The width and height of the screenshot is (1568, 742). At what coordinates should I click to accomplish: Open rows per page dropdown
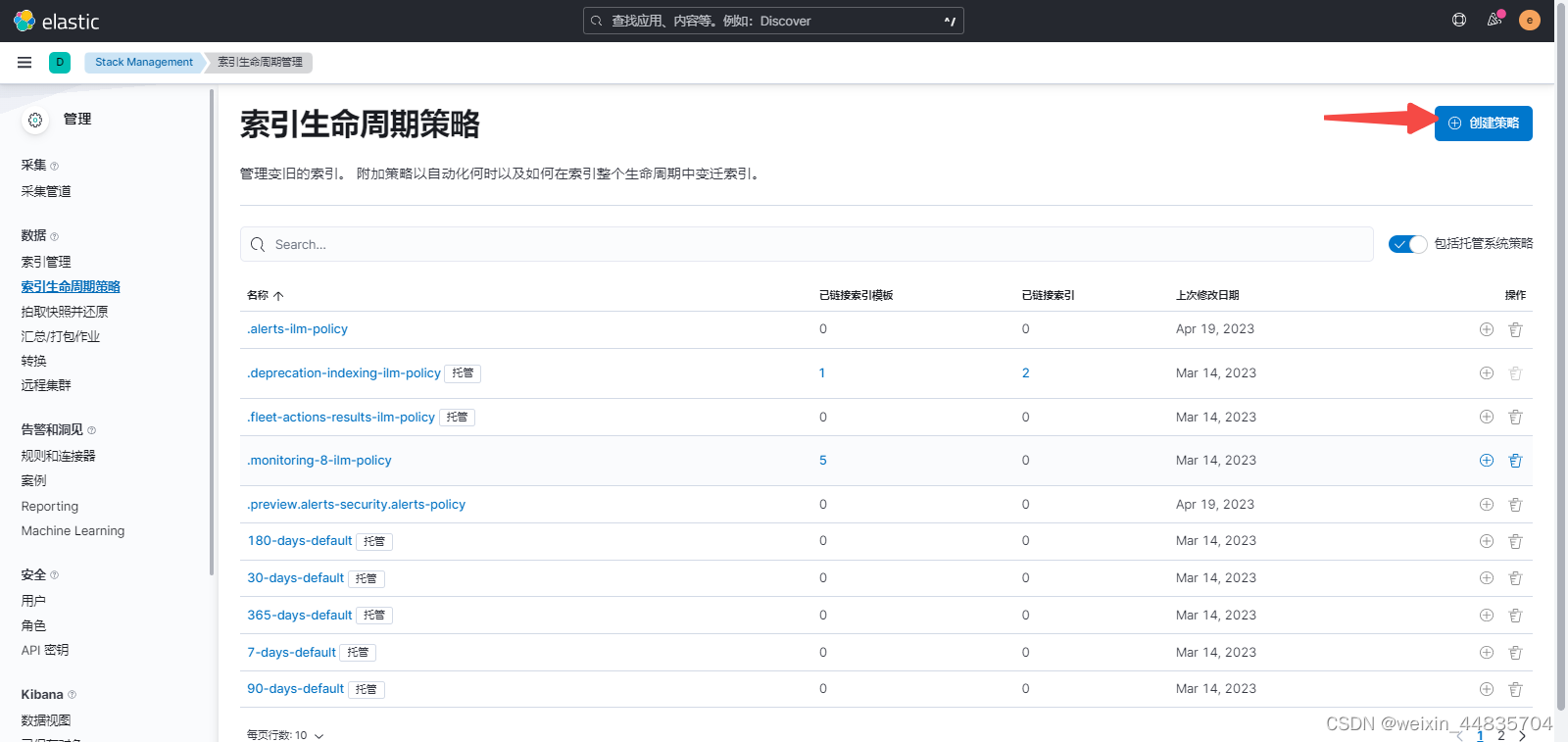tap(285, 734)
